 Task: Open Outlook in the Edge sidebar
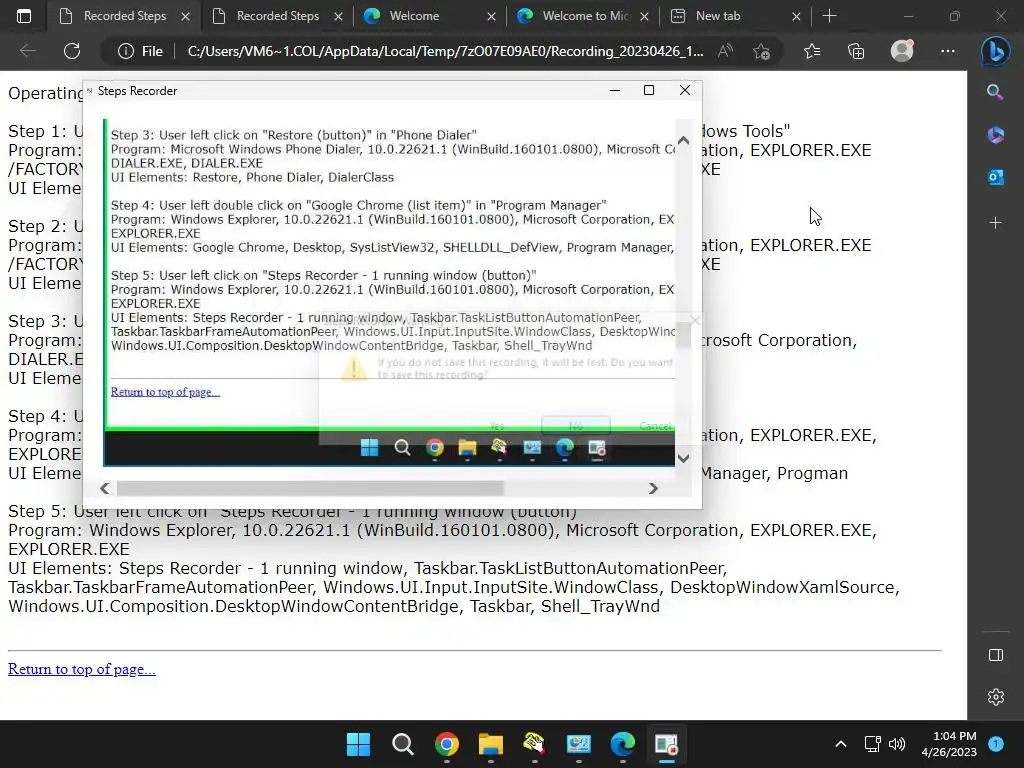tap(995, 177)
